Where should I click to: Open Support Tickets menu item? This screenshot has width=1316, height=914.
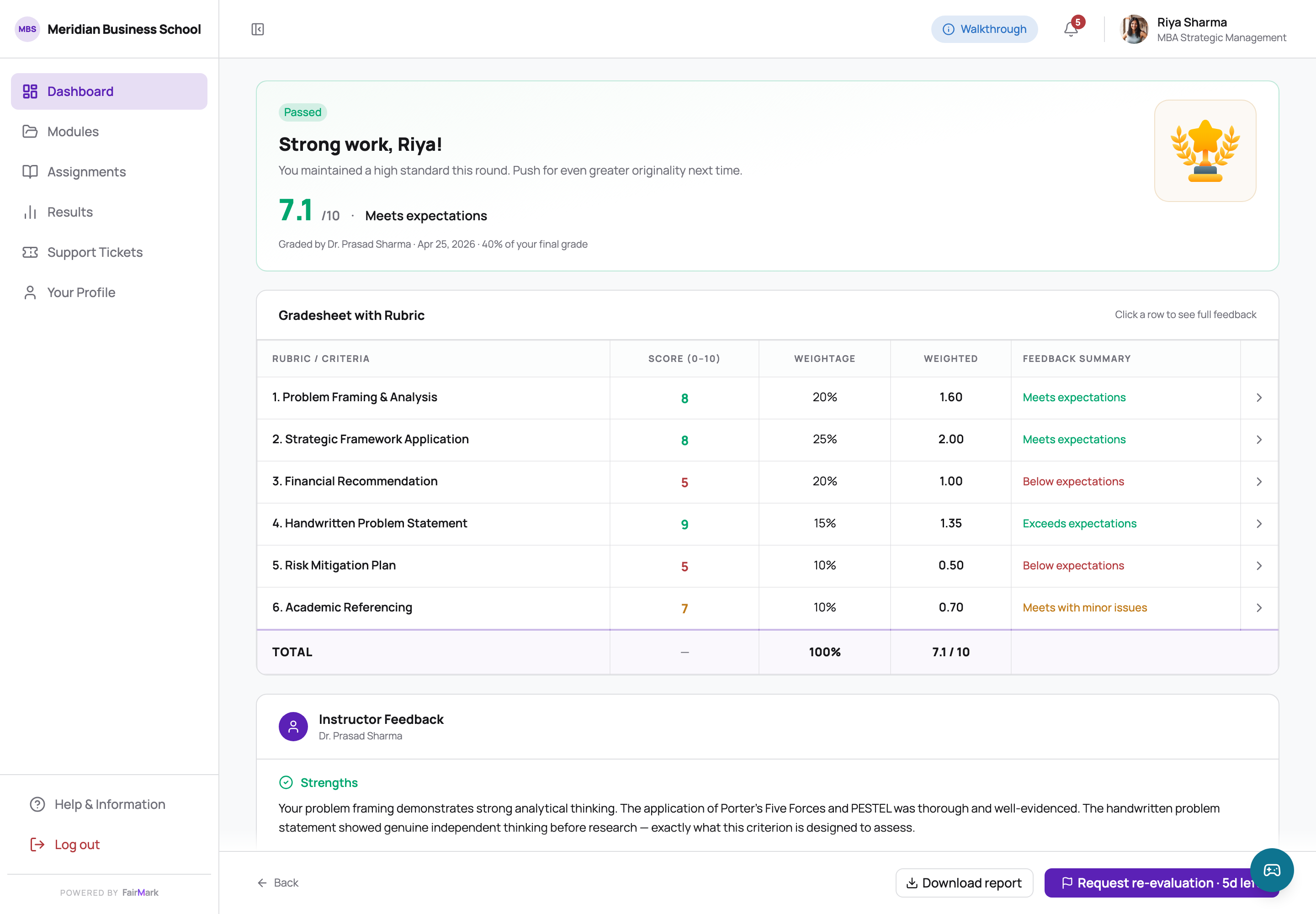109,253
